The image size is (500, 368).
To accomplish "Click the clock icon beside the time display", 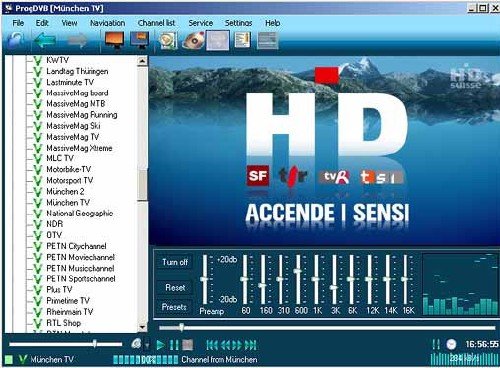I will 451,344.
